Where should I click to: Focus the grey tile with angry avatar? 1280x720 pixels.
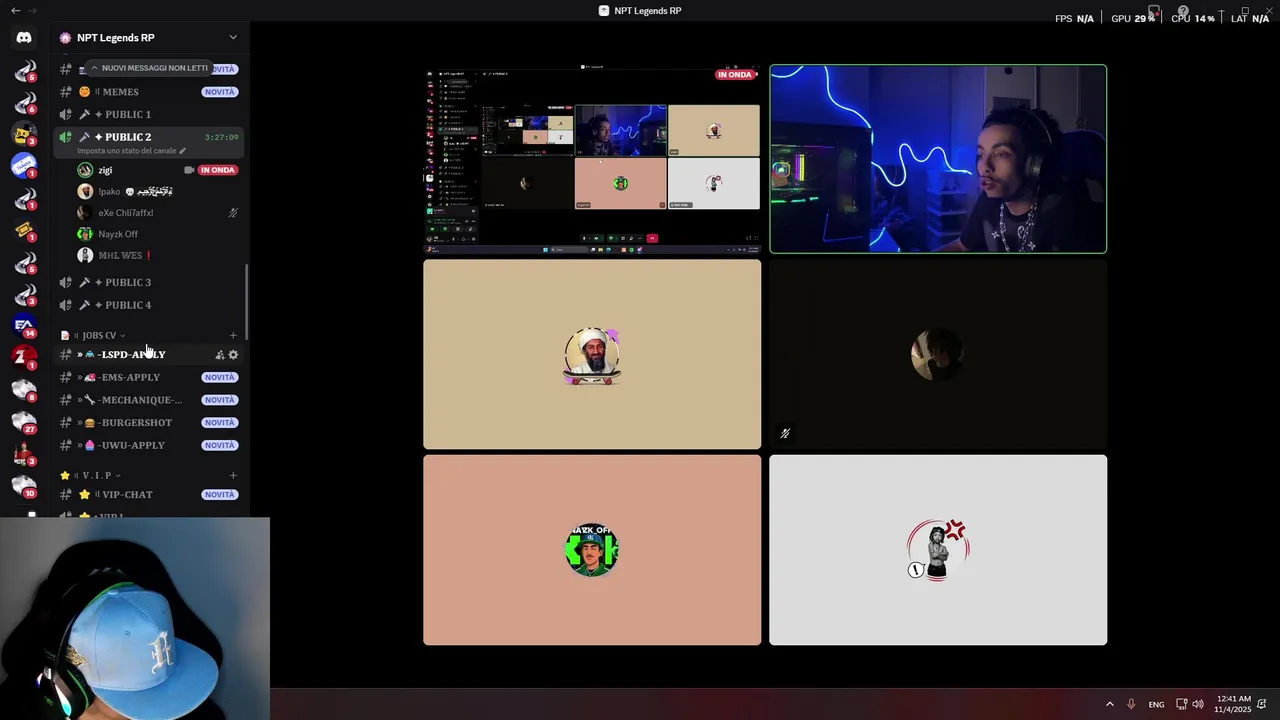click(938, 550)
